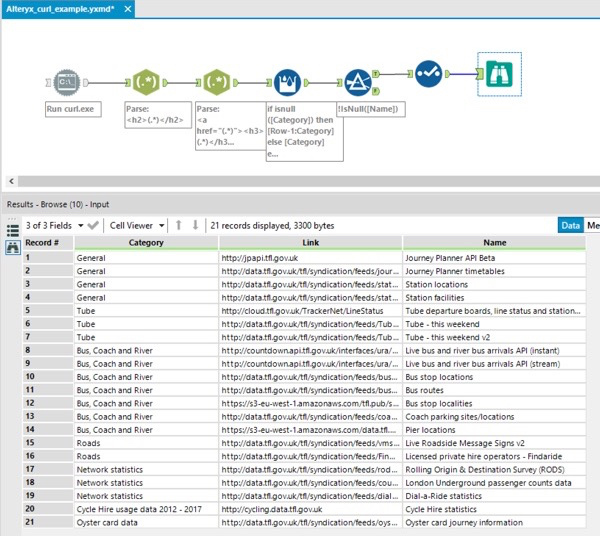Select the Bus stop locations cell
This screenshot has width=600, height=536.
pos(494,377)
